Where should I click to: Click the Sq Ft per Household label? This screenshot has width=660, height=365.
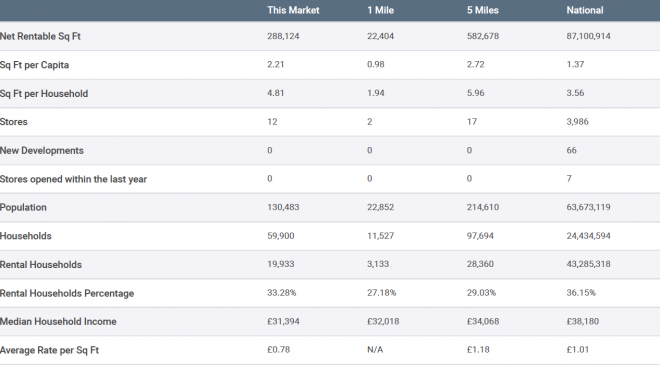point(44,93)
